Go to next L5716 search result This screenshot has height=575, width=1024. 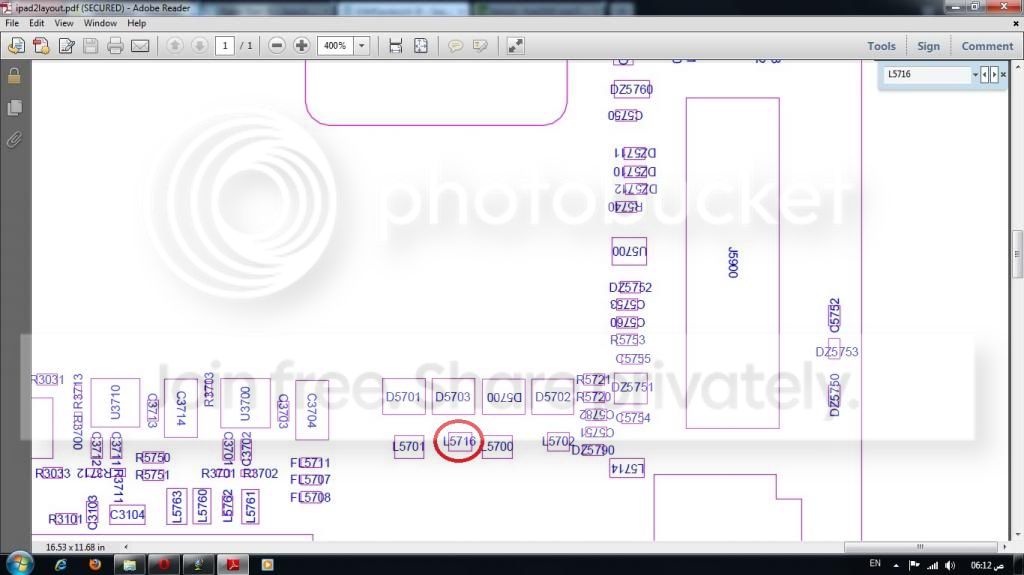click(x=994, y=75)
